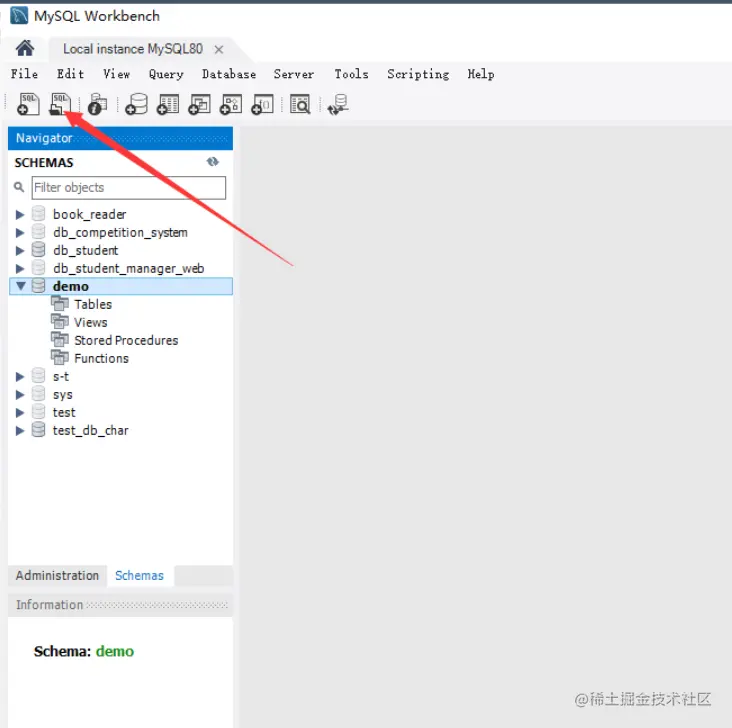Click the green demo schema name text

tap(115, 651)
